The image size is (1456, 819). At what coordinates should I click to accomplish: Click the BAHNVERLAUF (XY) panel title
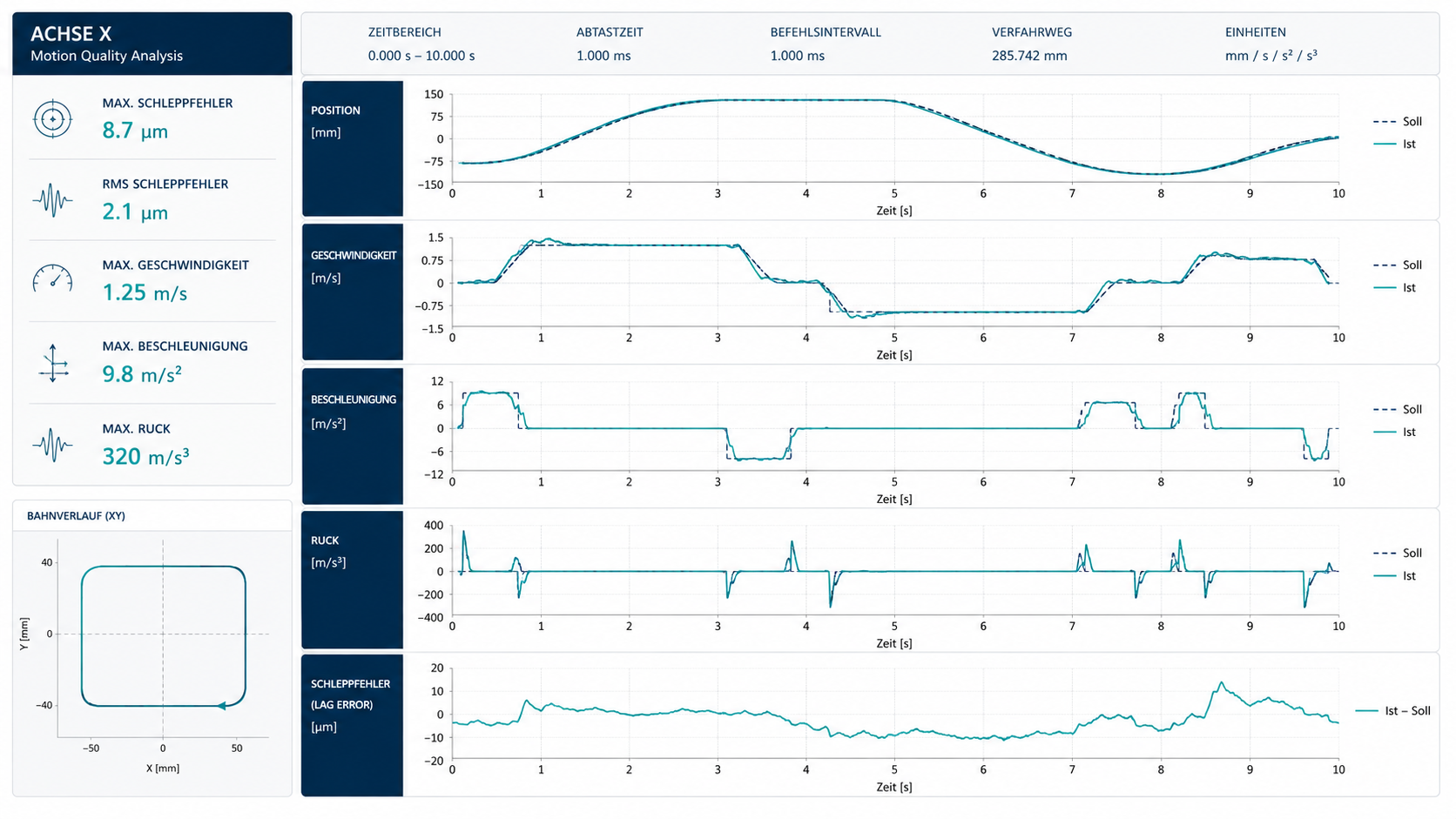click(x=76, y=516)
